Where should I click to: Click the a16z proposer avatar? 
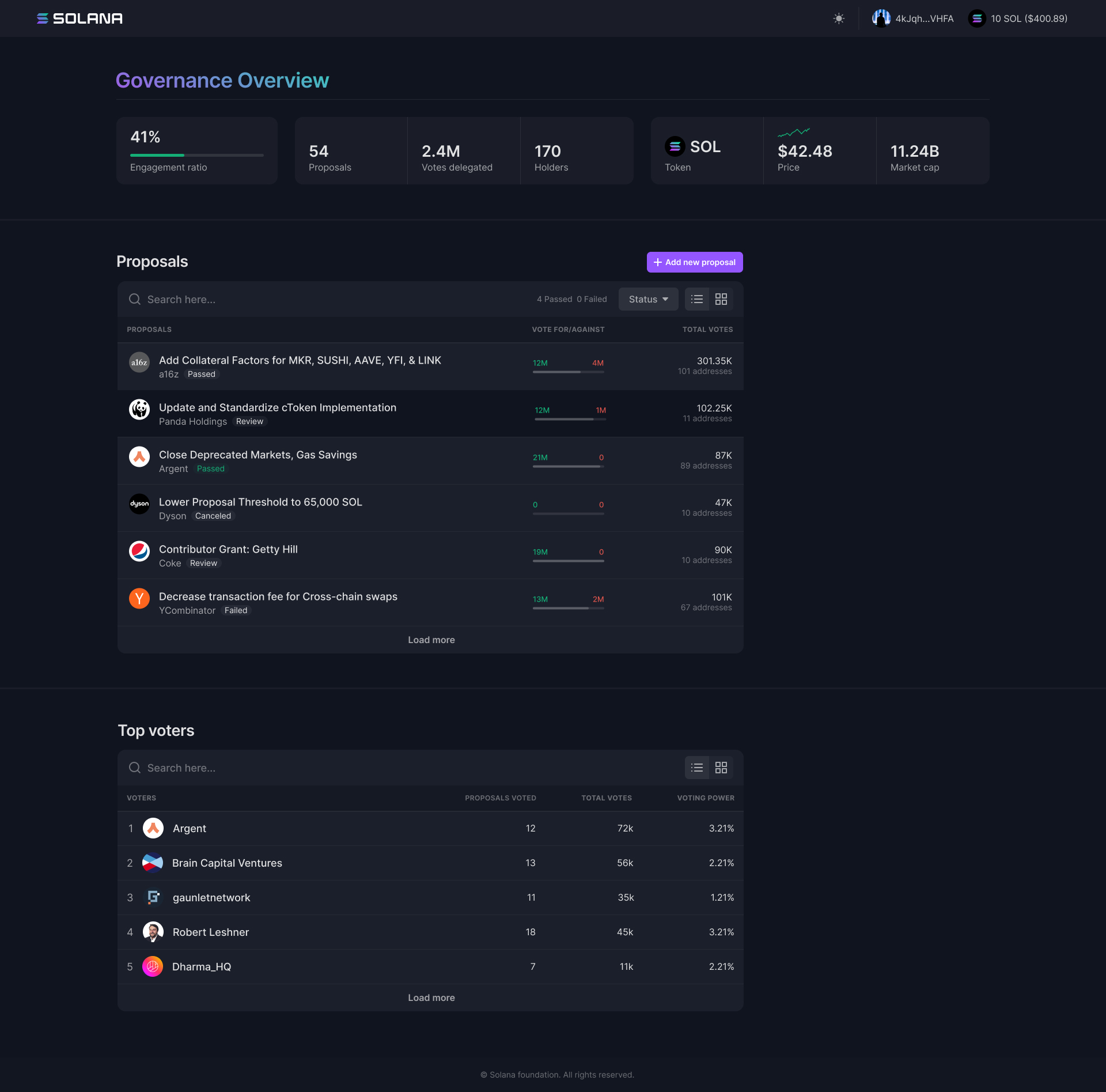point(139,362)
